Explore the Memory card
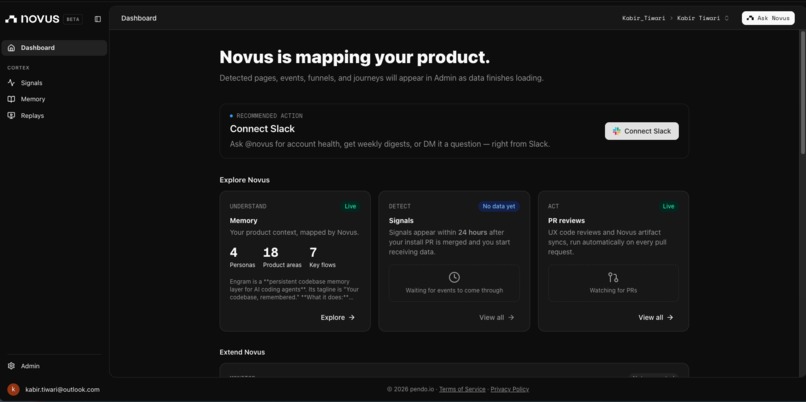 pyautogui.click(x=338, y=318)
